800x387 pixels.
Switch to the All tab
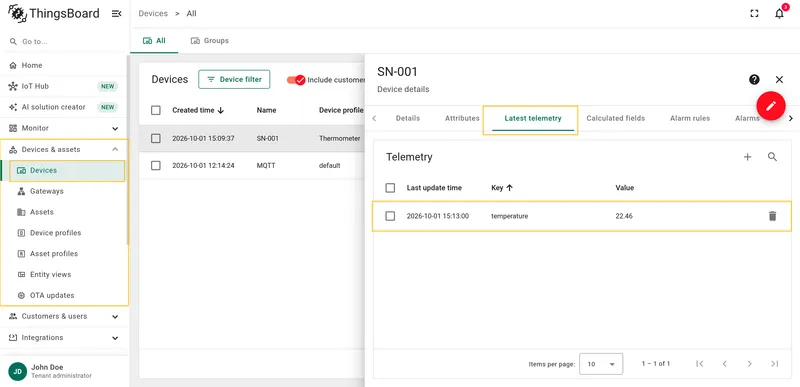coord(154,41)
